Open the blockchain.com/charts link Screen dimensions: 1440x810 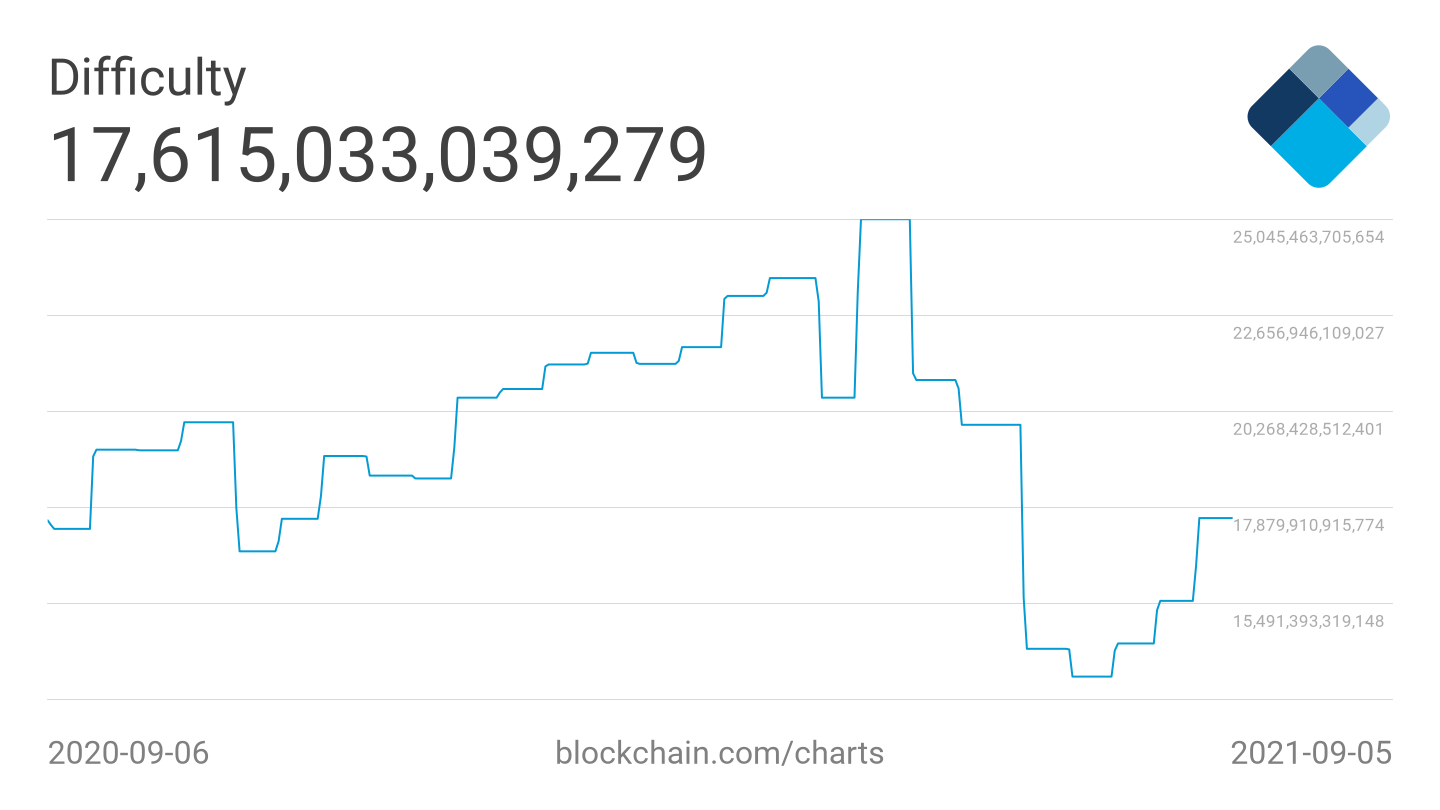click(719, 753)
